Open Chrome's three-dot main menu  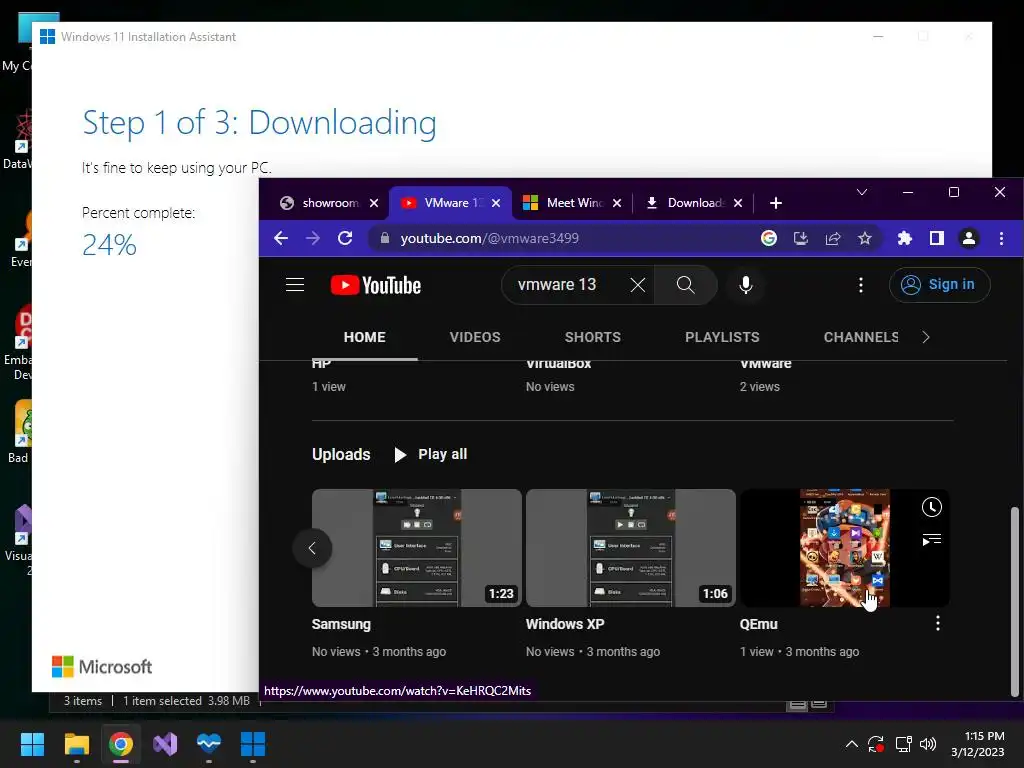(1001, 238)
